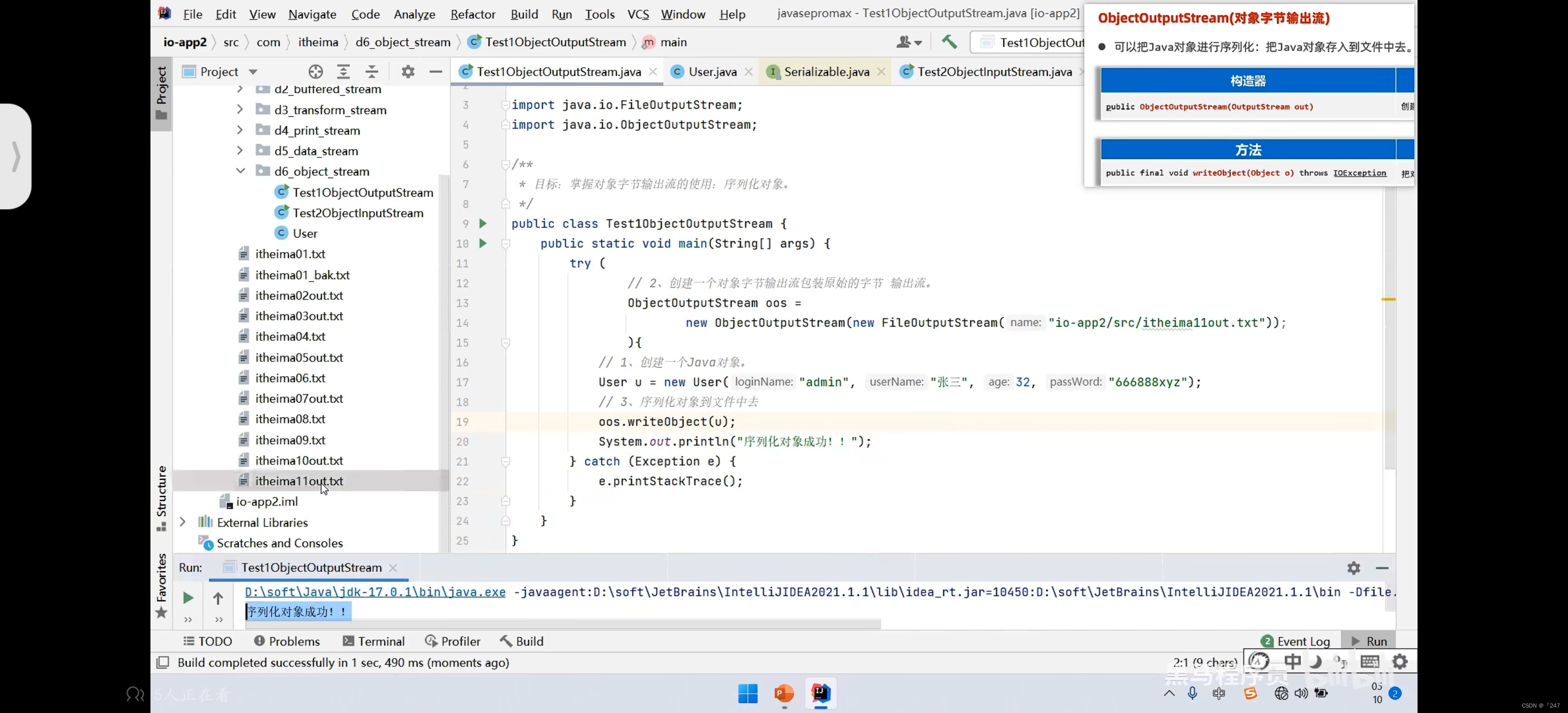The width and height of the screenshot is (1568, 713).
Task: Select Test2ObjectInputStream in project tree
Action: pos(357,212)
